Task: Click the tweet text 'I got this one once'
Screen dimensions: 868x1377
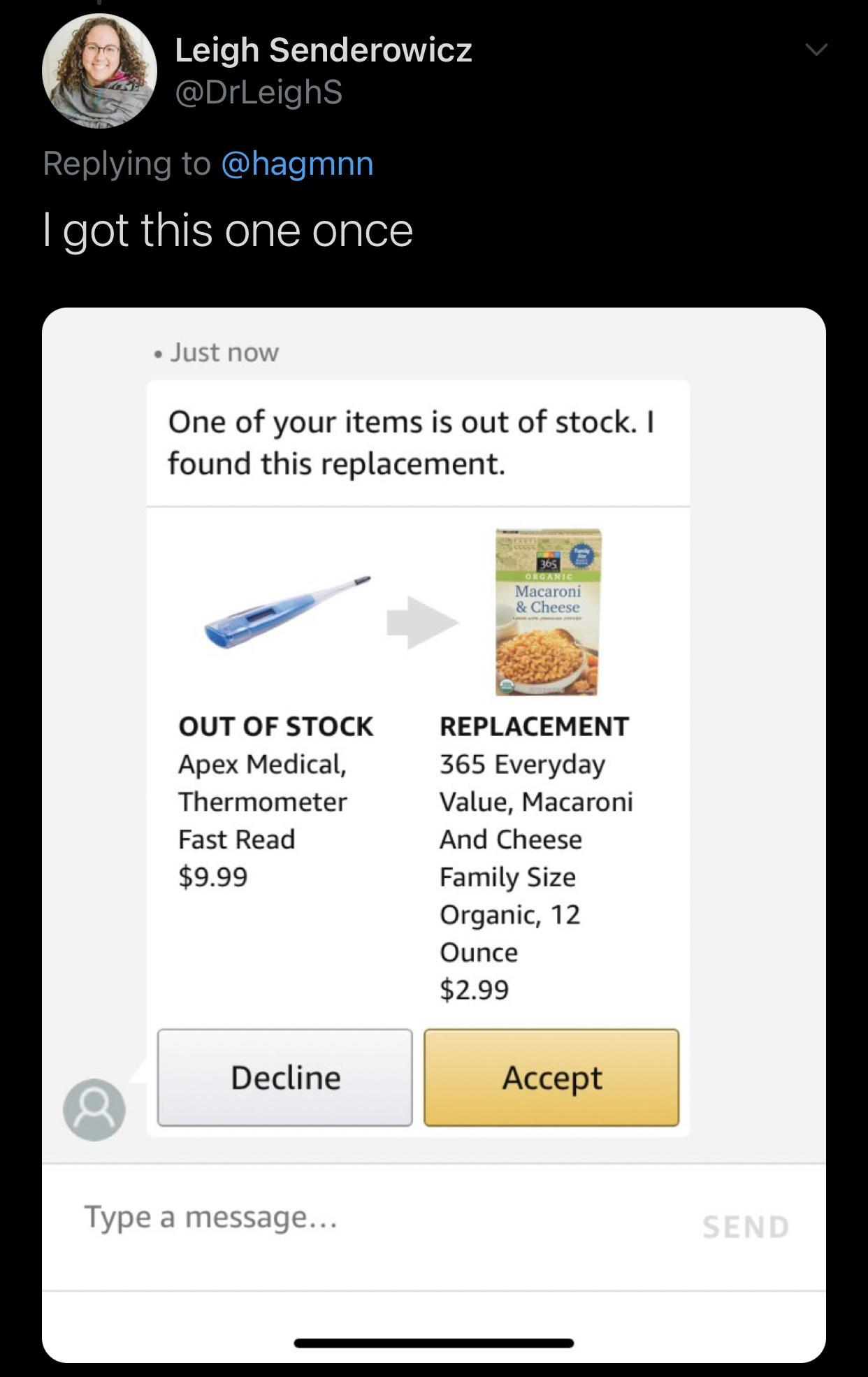Action: (x=228, y=231)
